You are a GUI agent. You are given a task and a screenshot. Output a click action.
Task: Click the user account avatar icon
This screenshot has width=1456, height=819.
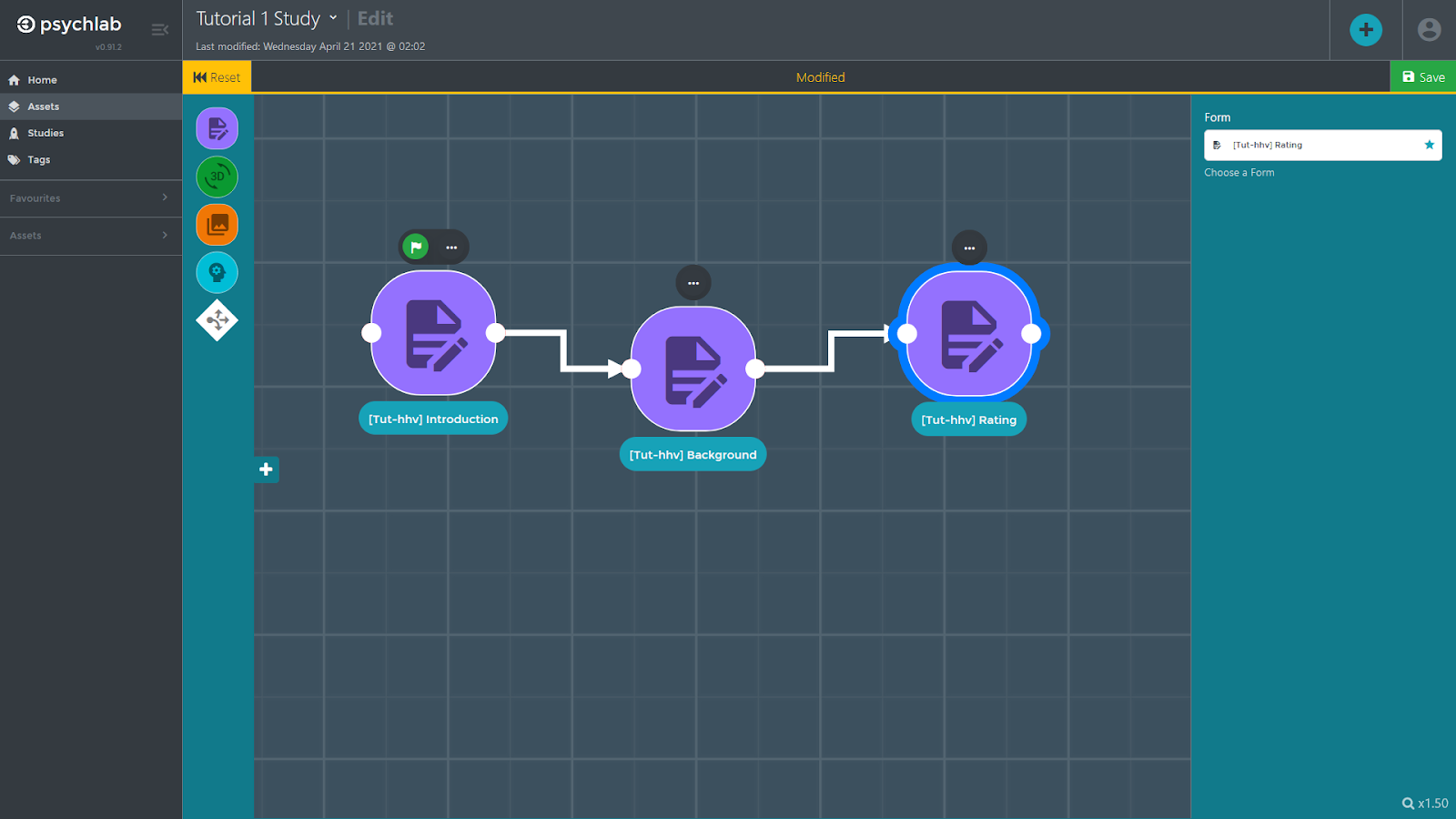(1428, 29)
